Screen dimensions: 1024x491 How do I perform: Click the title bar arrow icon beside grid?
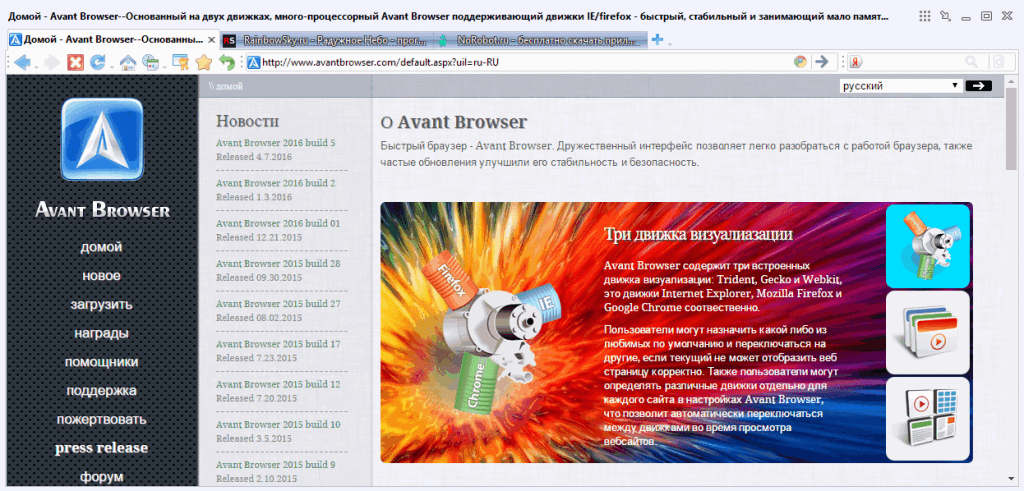click(945, 16)
